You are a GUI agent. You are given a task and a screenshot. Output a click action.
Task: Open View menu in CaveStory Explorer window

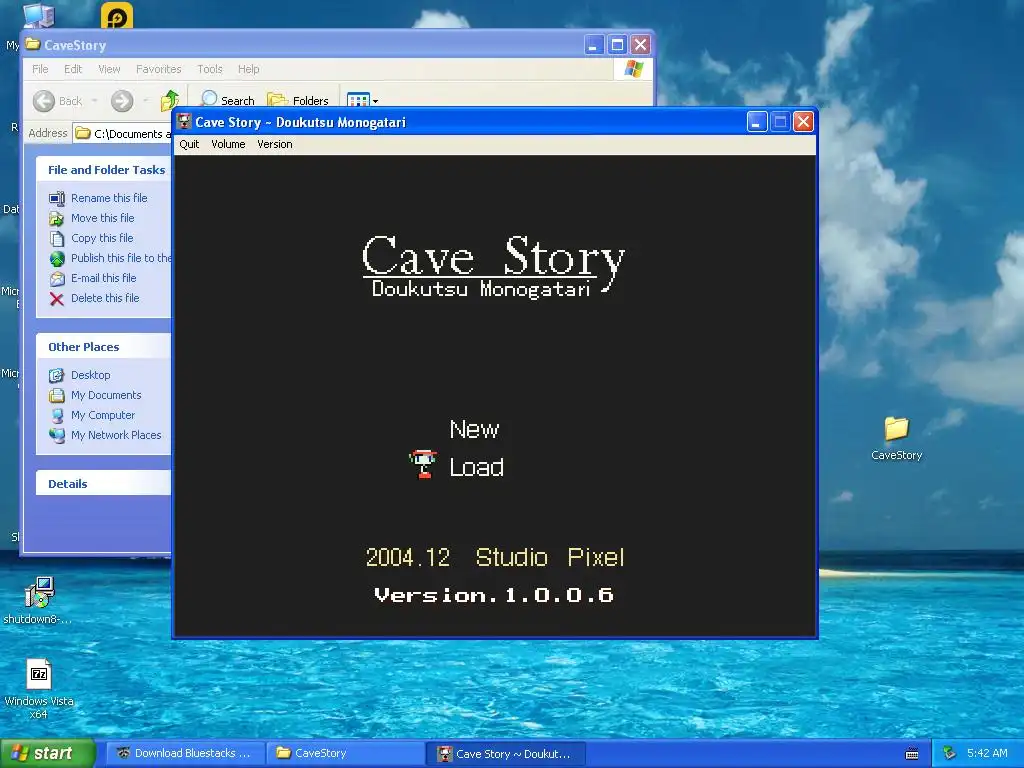click(x=109, y=69)
